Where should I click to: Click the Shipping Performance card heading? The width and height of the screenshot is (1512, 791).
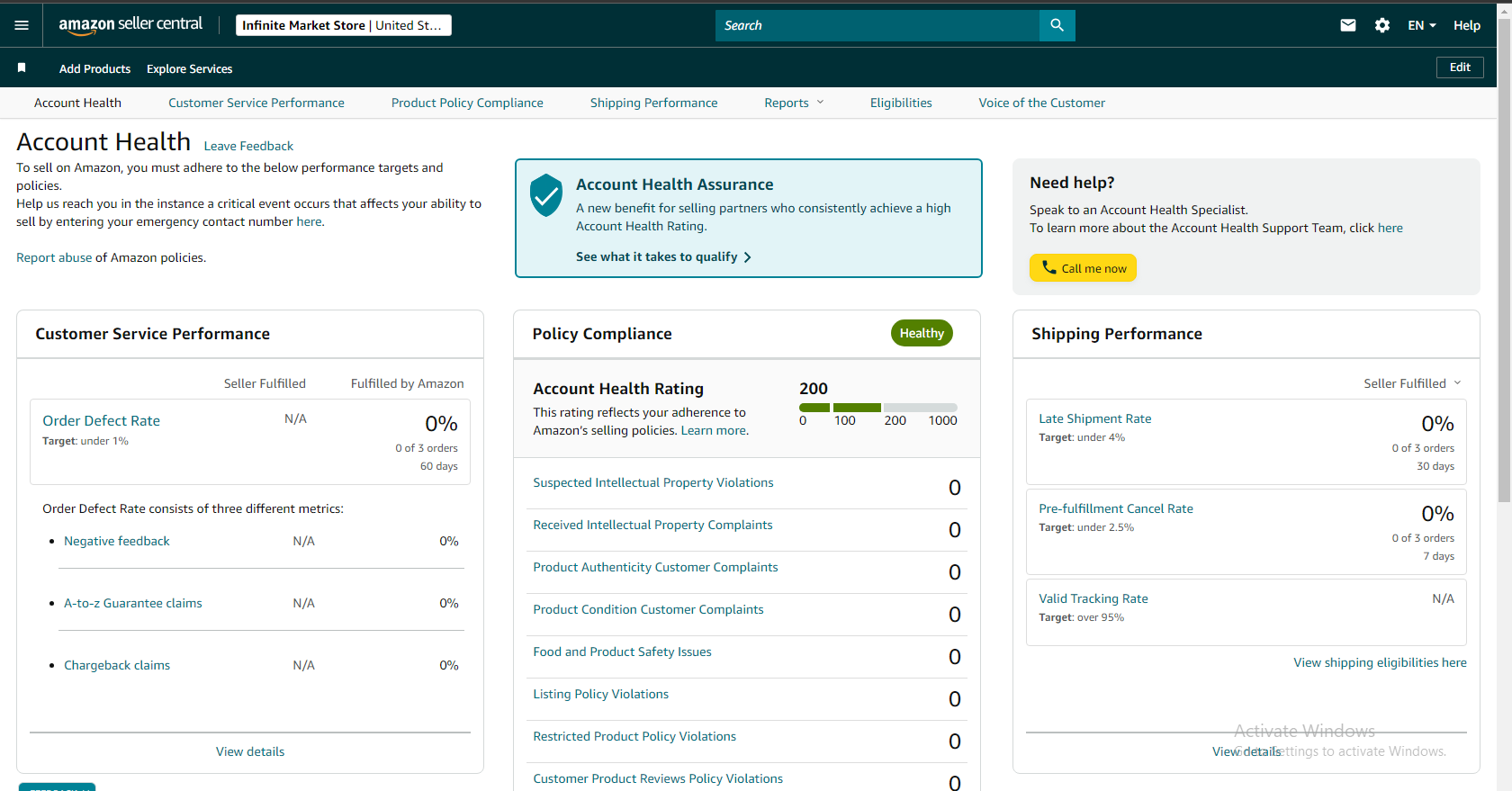click(x=1117, y=334)
